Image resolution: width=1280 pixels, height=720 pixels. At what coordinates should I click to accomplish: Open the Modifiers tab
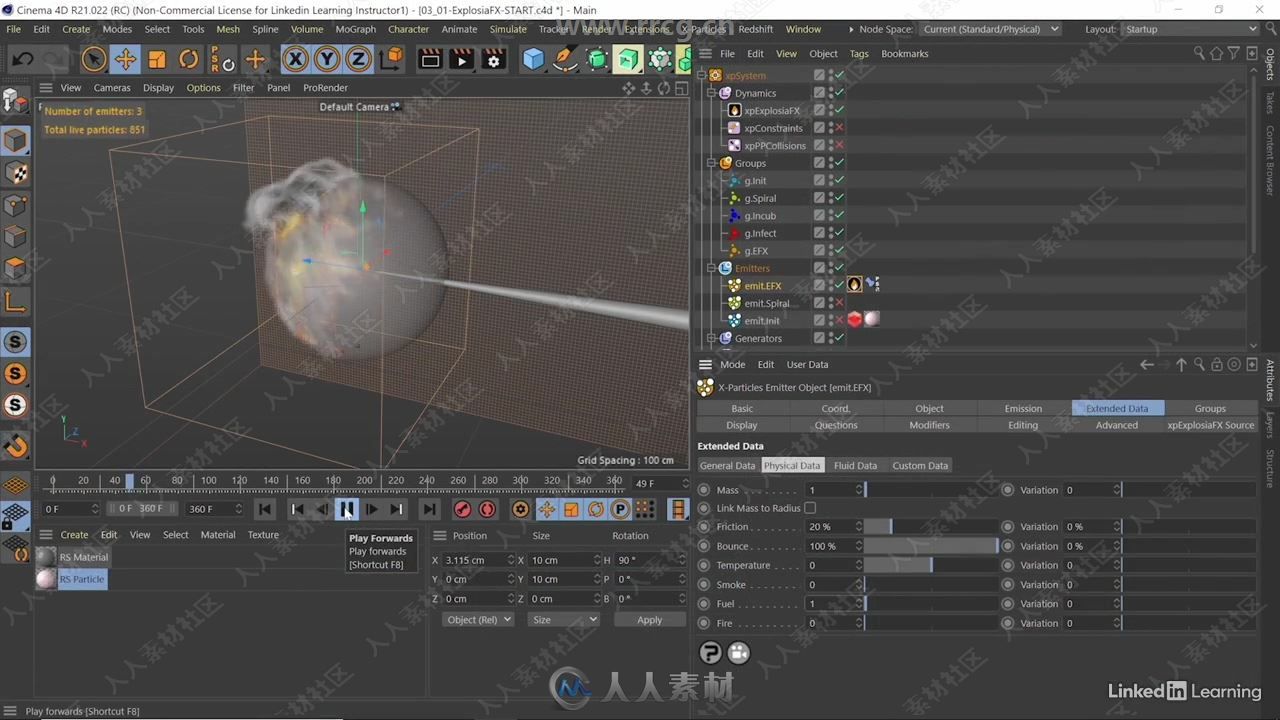(929, 425)
